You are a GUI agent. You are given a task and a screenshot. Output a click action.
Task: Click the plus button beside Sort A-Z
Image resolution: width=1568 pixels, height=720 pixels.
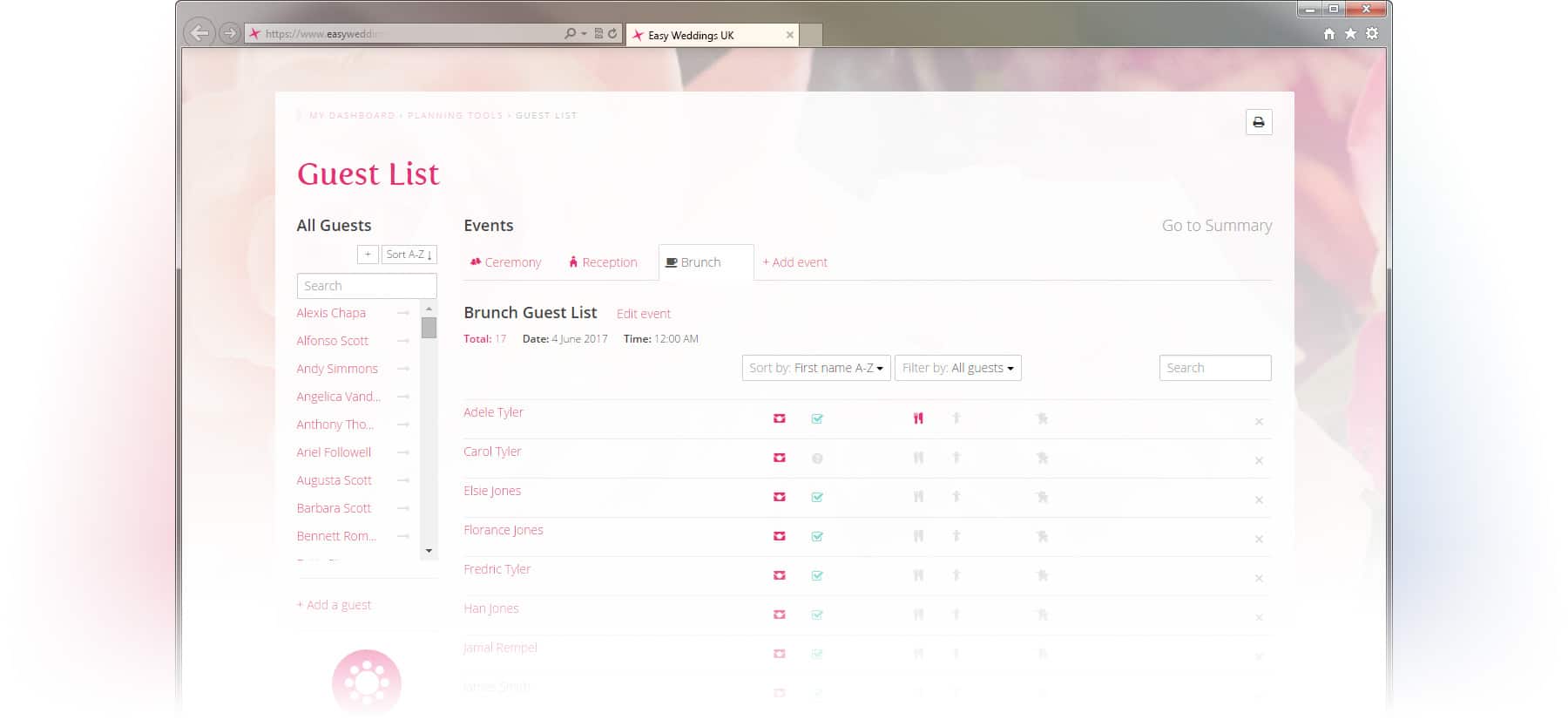tap(368, 255)
